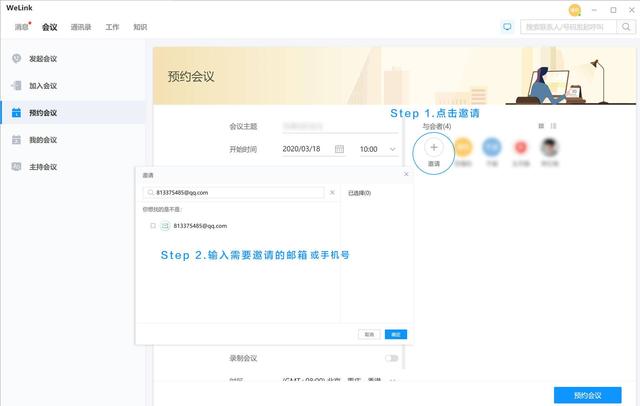The height and width of the screenshot is (406, 640).
Task: Click the screen projection icon beside the search box
Action: (x=507, y=27)
